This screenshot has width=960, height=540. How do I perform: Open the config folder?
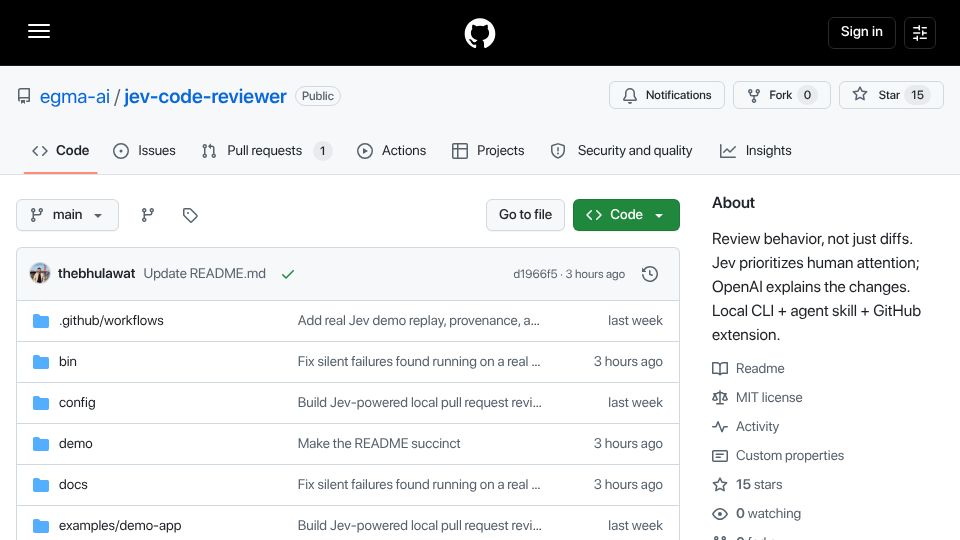tap(77, 403)
